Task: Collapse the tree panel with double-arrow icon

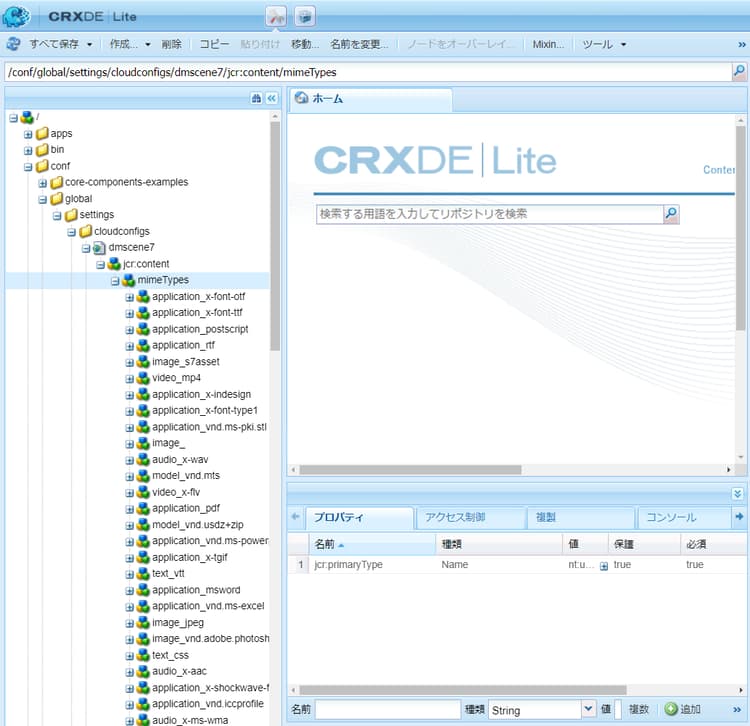Action: (272, 99)
